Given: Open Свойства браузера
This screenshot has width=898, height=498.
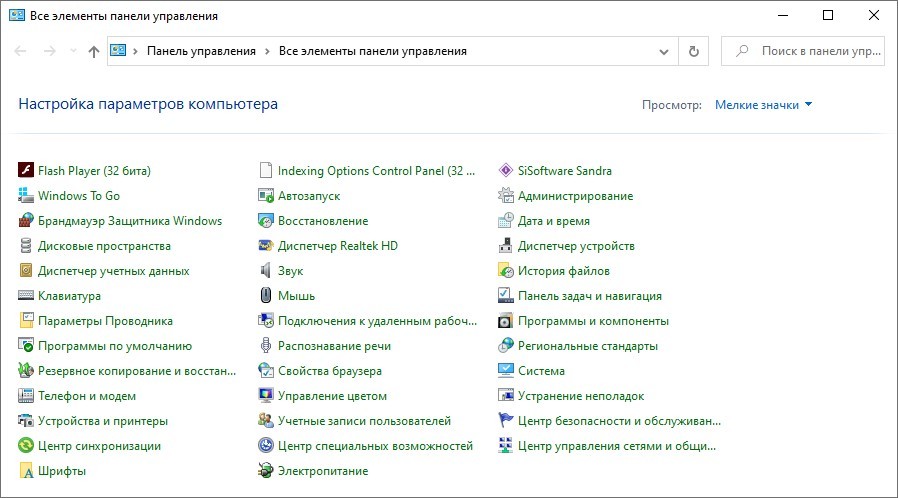Looking at the screenshot, I should pos(330,371).
